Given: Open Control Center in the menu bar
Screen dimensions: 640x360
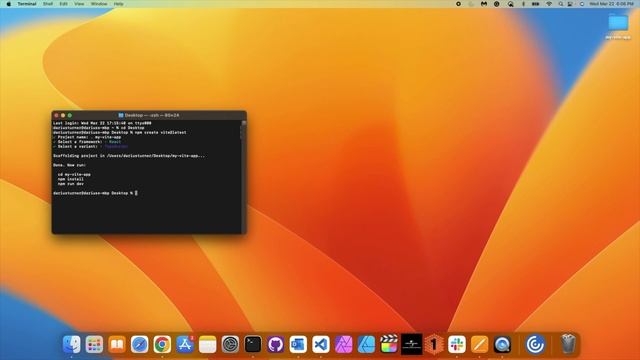Looking at the screenshot, I should click(570, 4).
